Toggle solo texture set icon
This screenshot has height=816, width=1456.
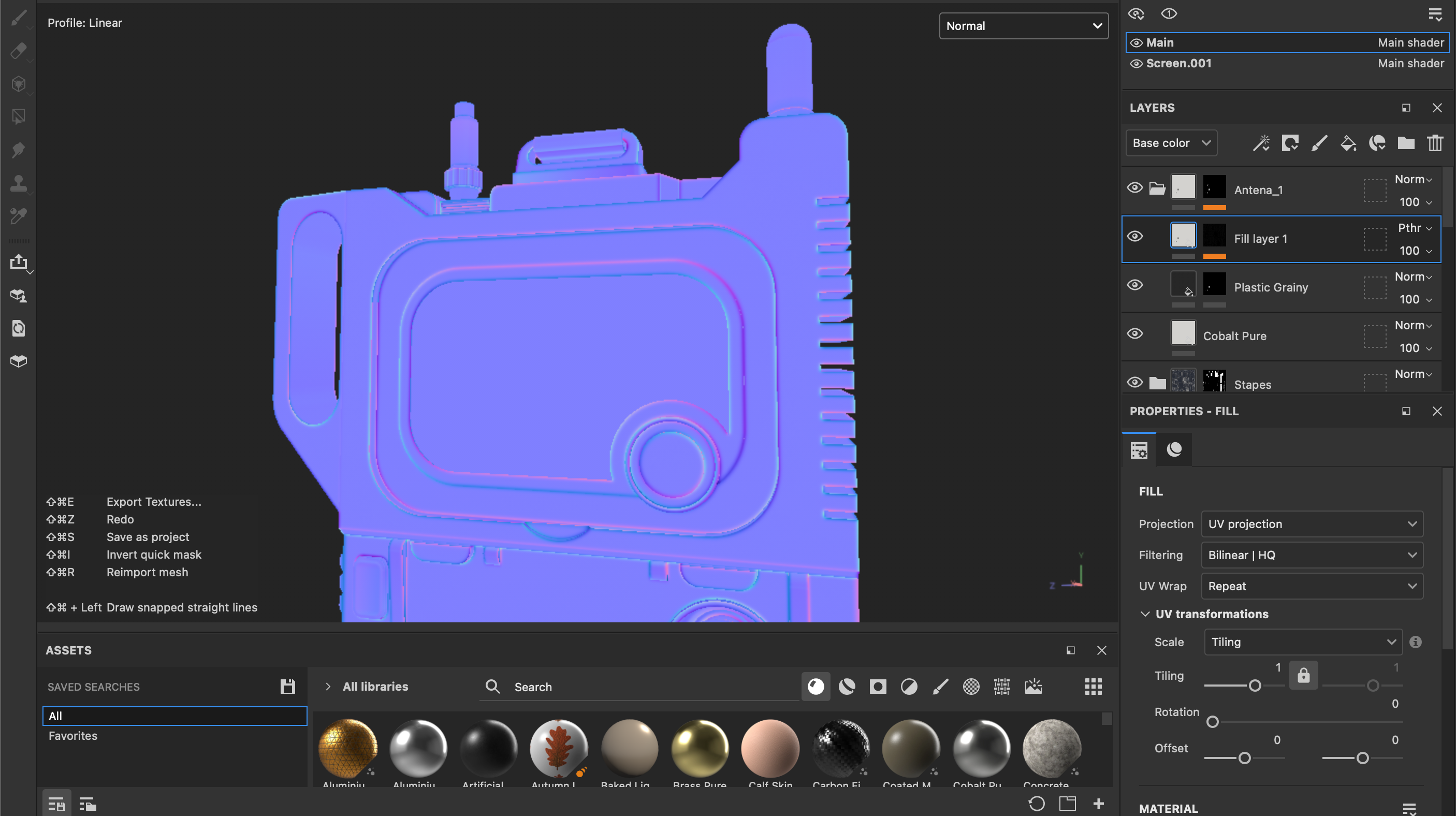click(1169, 13)
